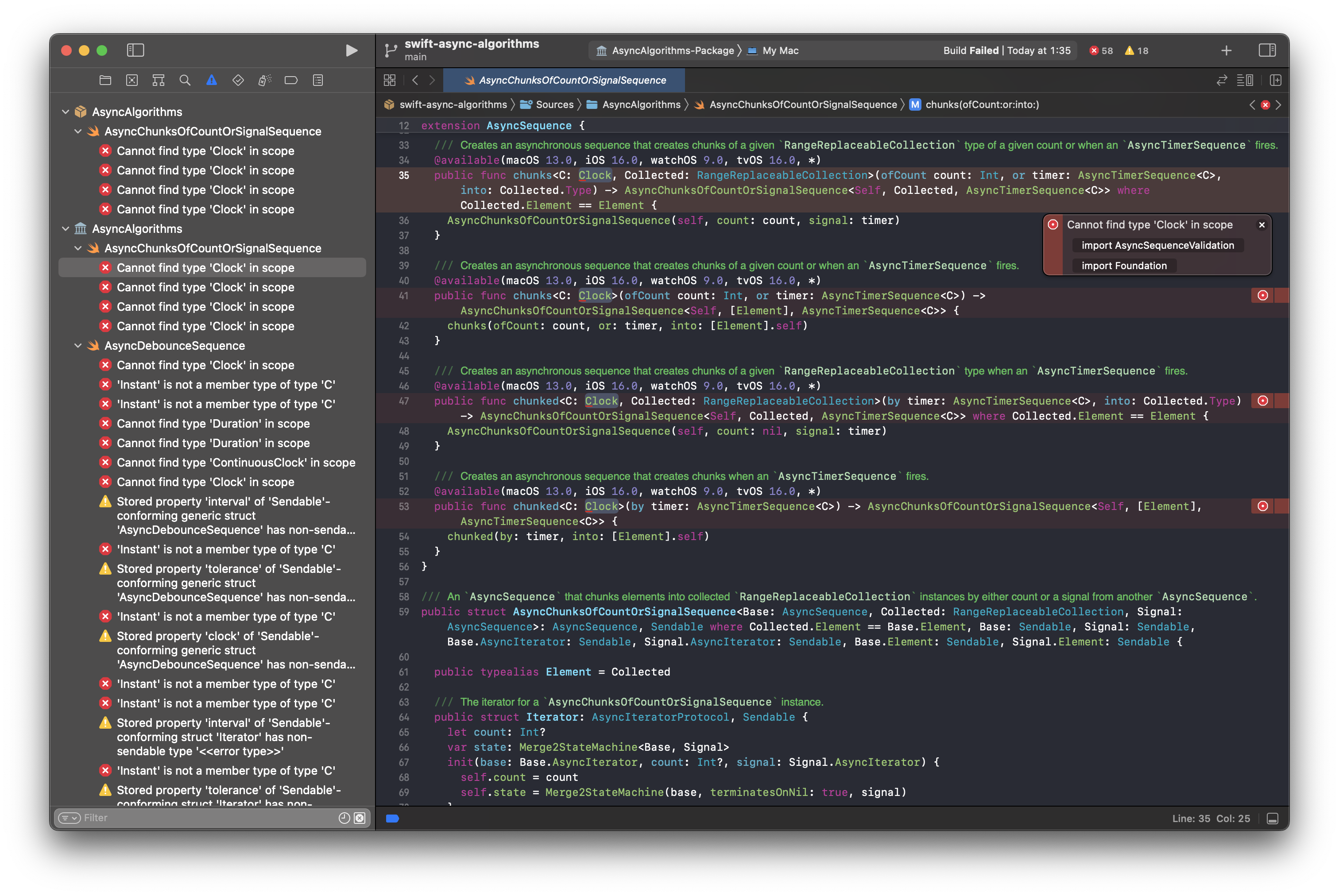Open the Breakpoint navigator icon

click(x=291, y=80)
